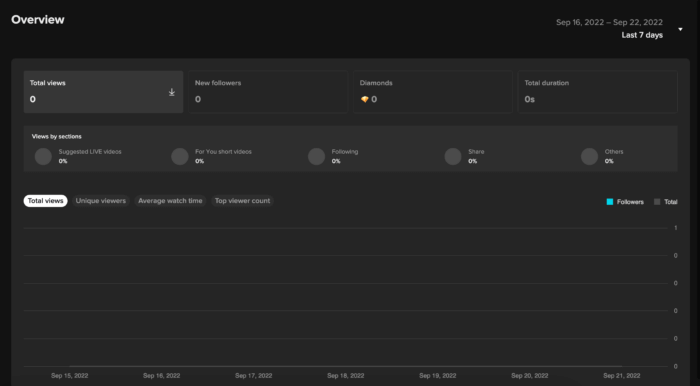700x386 pixels.
Task: Select the Last 7 days range
Action: (642, 35)
